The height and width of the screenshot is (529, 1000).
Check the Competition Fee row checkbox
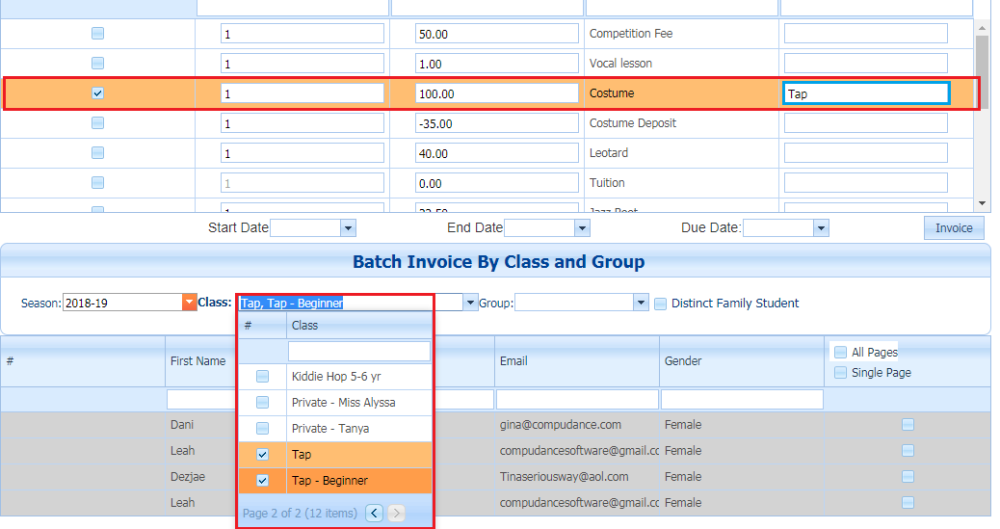pyautogui.click(x=98, y=33)
